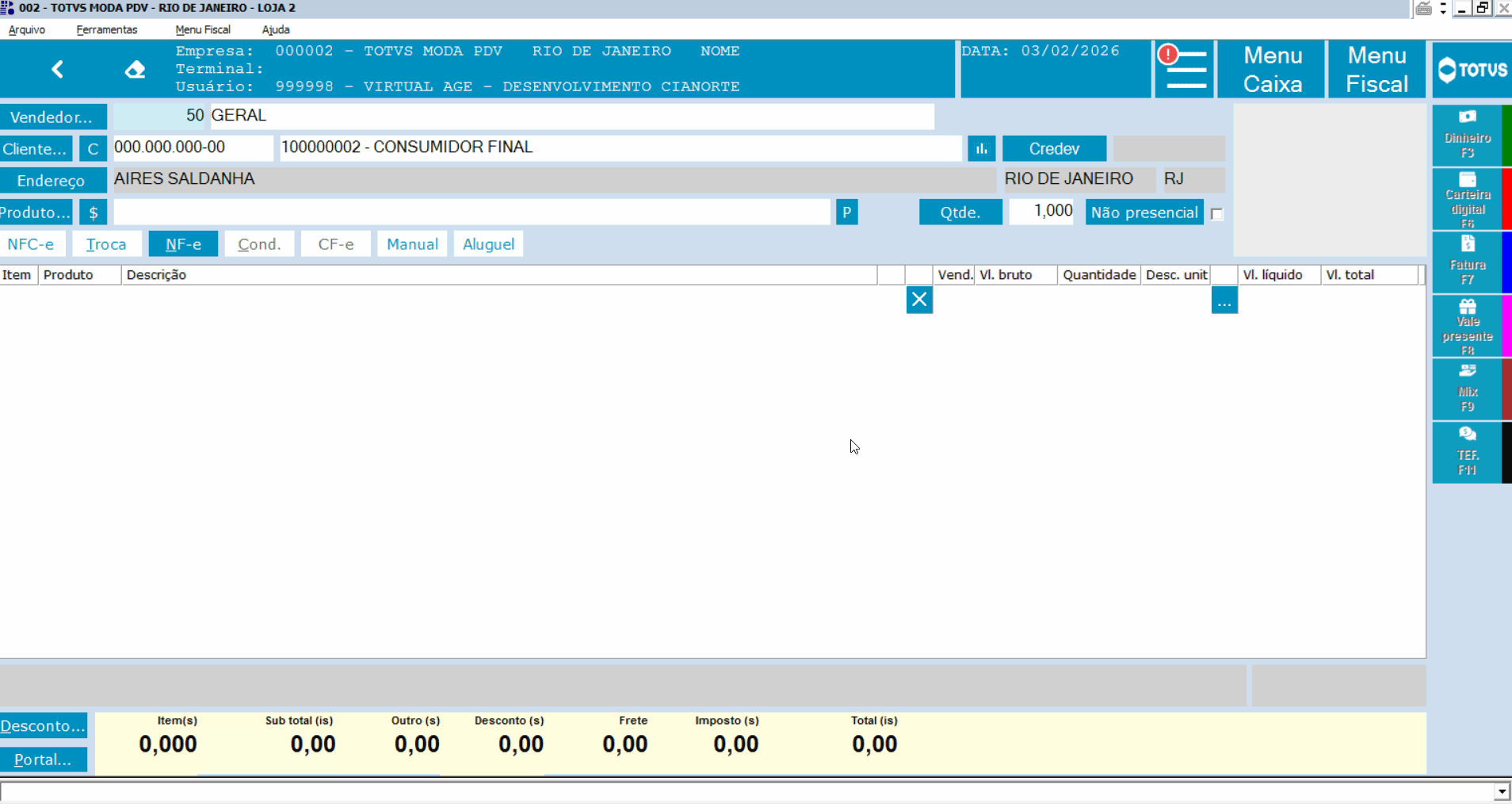Open the Ajuda menu

point(276,29)
